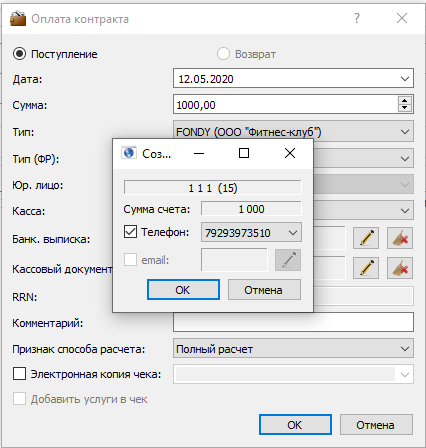Expand the Юр. лицо dropdown
The width and height of the screenshot is (426, 448).
point(405,184)
